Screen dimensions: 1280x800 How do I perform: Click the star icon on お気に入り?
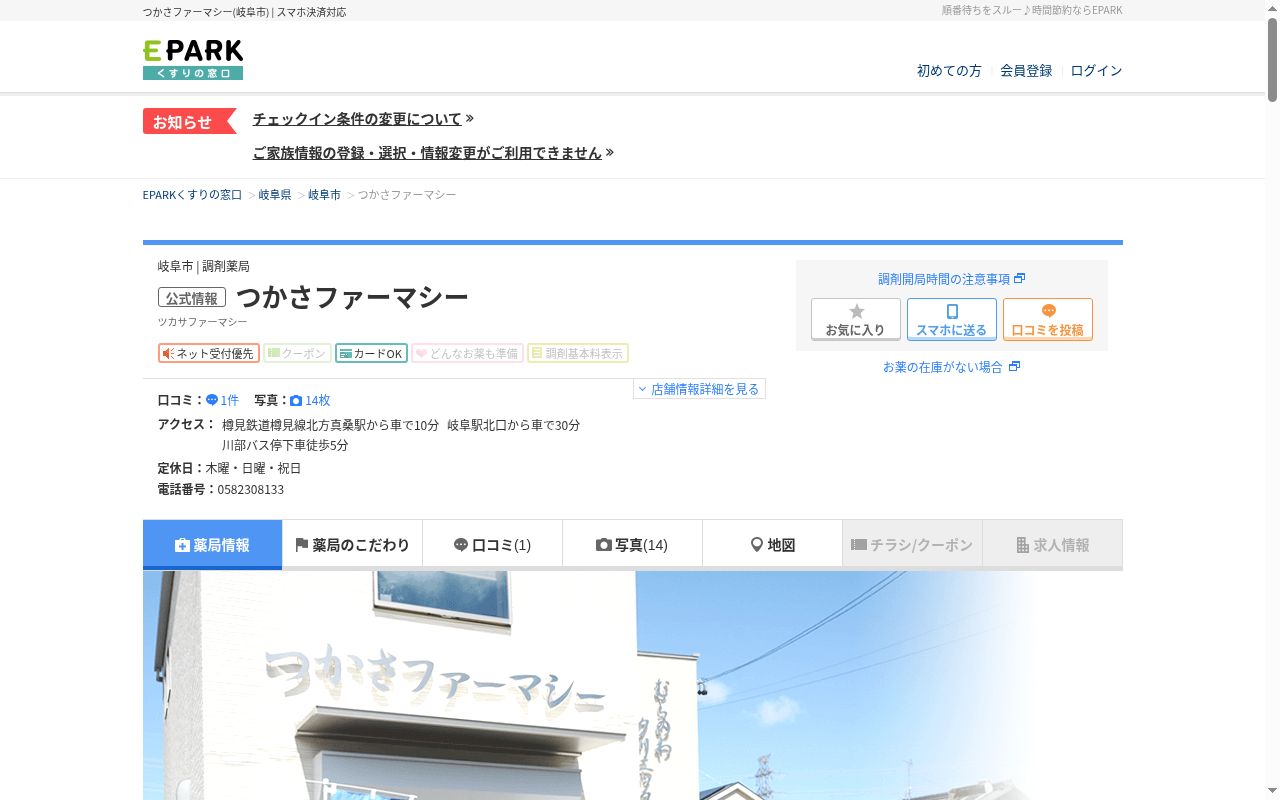click(856, 311)
